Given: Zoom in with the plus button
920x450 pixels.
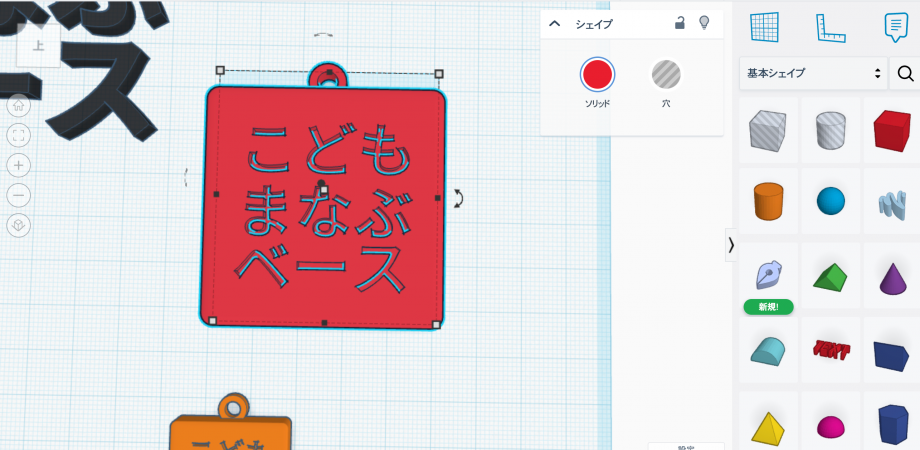Looking at the screenshot, I should [x=18, y=165].
